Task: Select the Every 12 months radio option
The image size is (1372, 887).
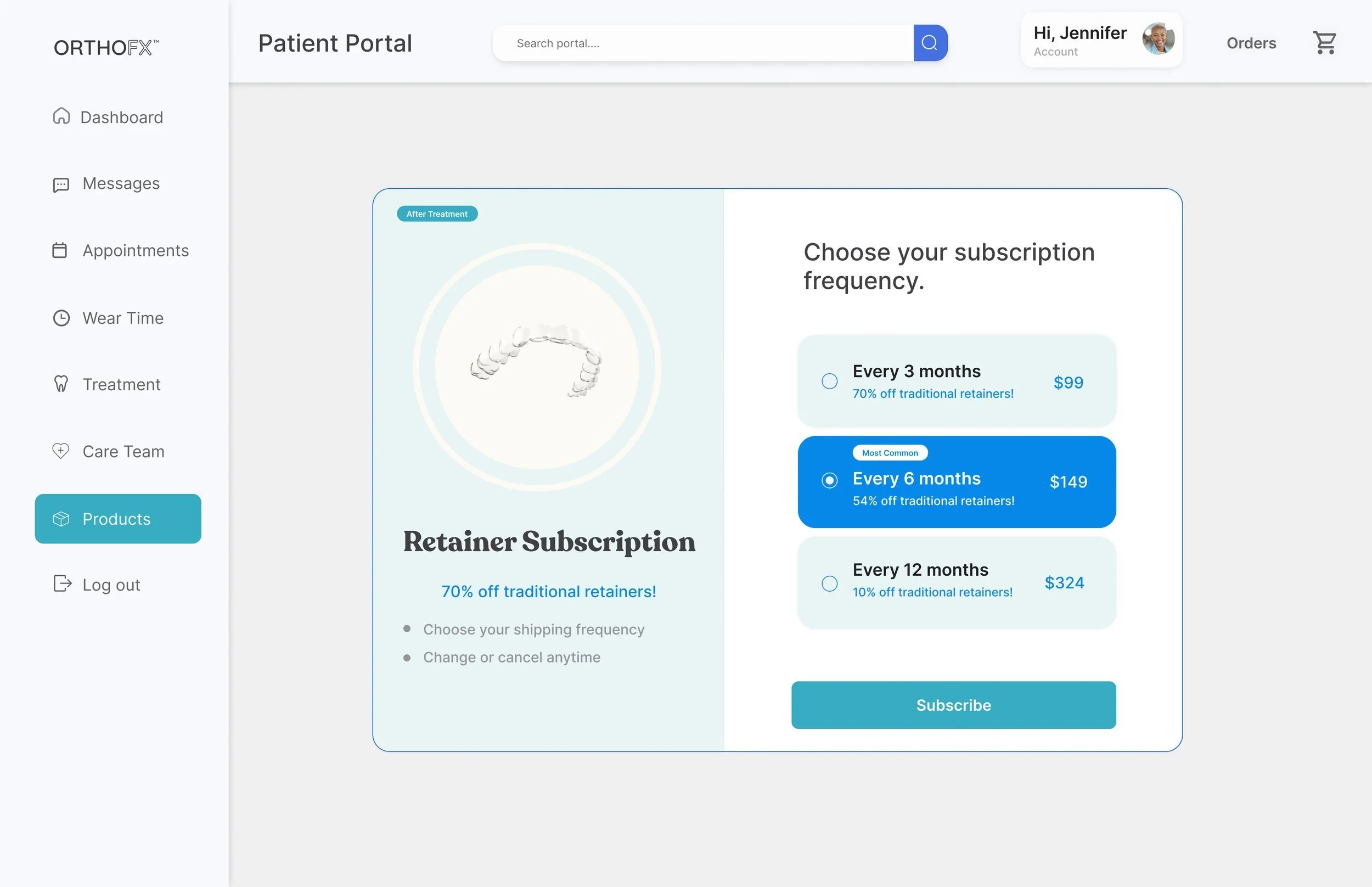Action: [x=829, y=583]
